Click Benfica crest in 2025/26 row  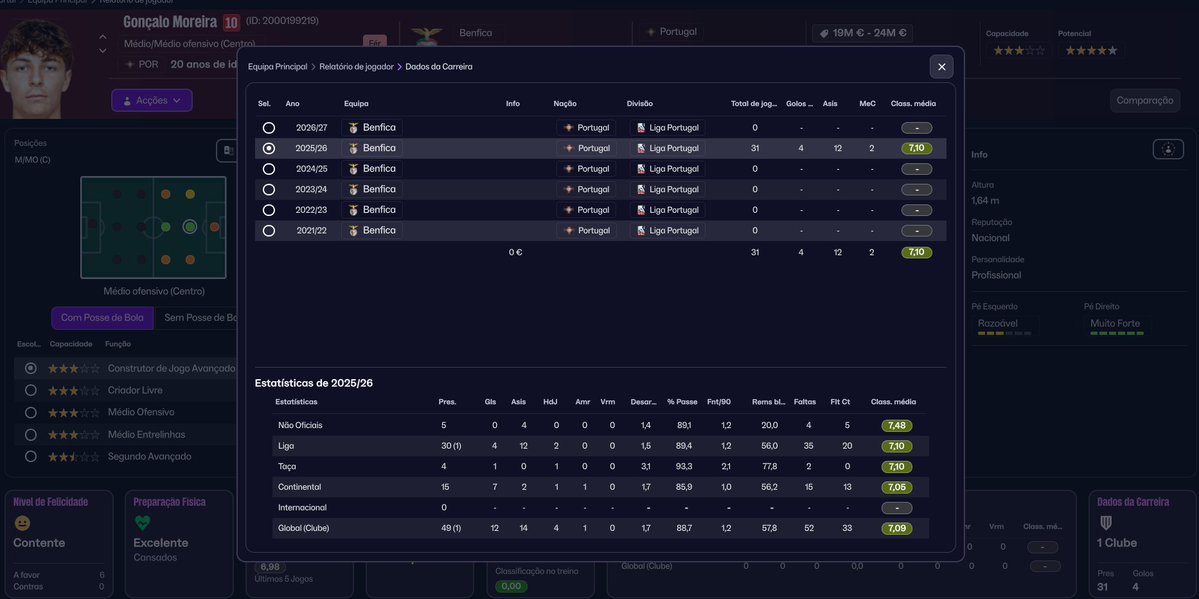353,148
